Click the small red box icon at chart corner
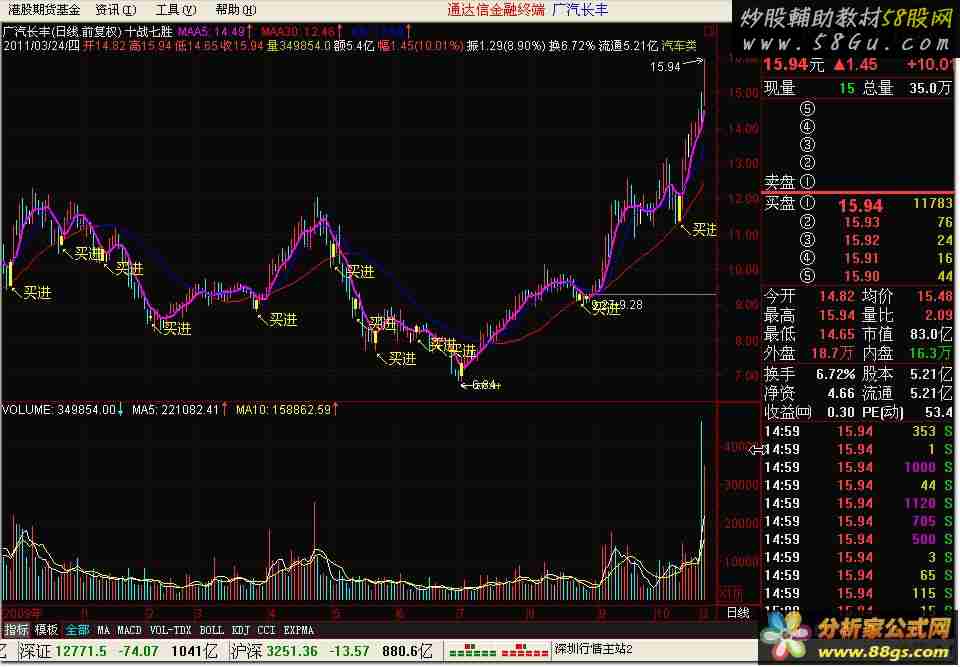960x667 pixels. point(710,31)
